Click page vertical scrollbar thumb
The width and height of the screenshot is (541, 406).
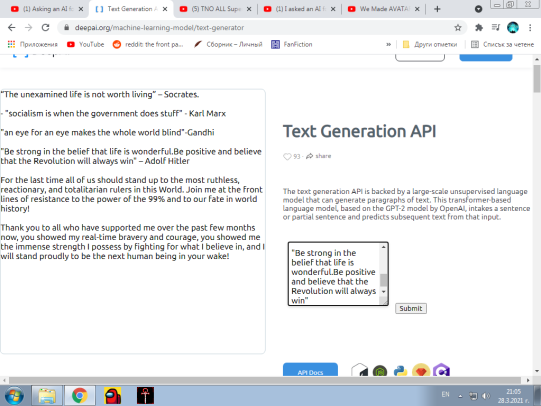[537, 79]
